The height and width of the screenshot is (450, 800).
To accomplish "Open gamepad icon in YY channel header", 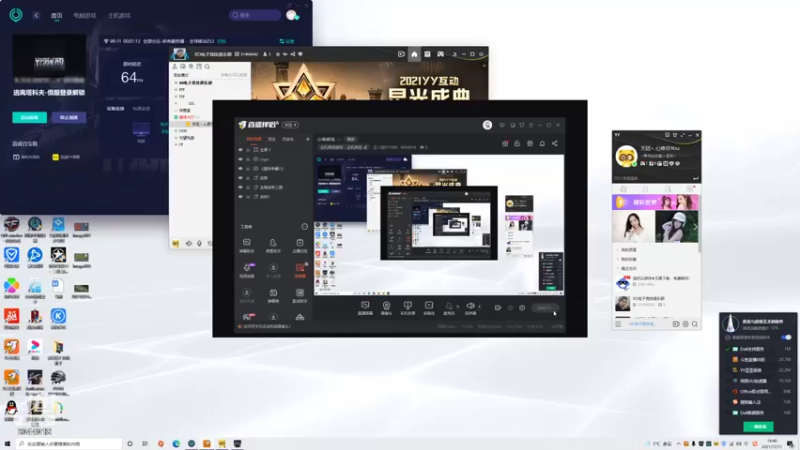I will [440, 54].
